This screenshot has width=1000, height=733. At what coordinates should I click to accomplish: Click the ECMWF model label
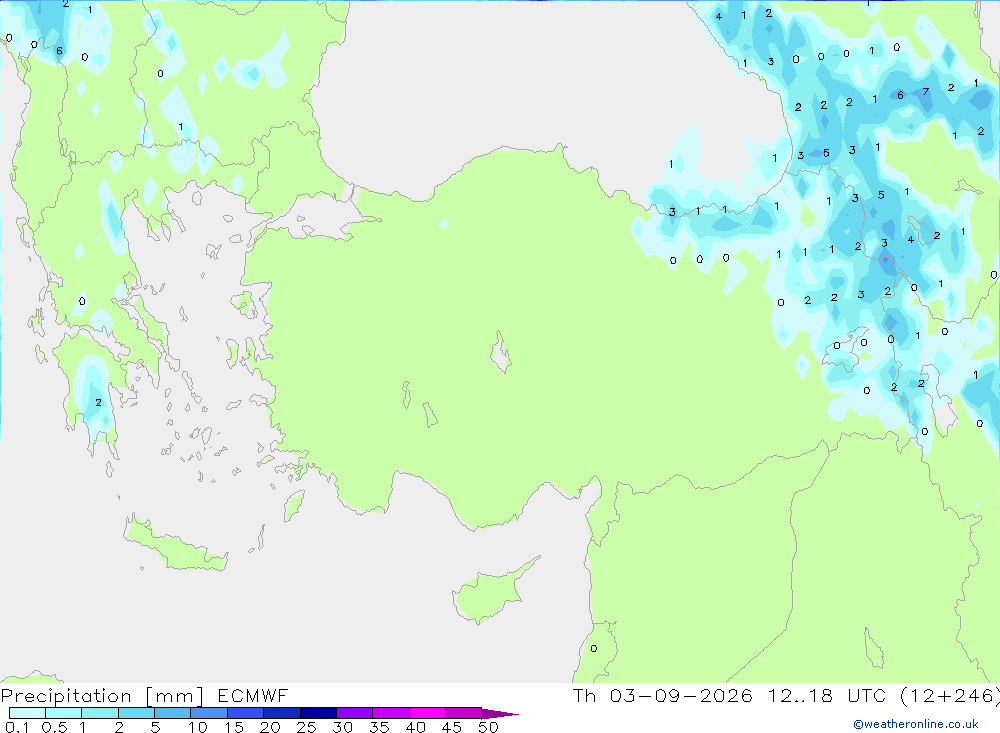(x=253, y=696)
